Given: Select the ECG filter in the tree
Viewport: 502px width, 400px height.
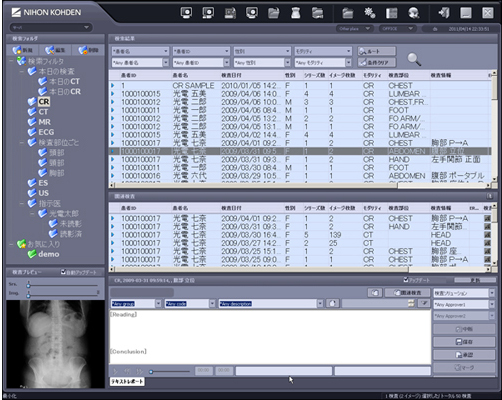Looking at the screenshot, I should pos(46,132).
